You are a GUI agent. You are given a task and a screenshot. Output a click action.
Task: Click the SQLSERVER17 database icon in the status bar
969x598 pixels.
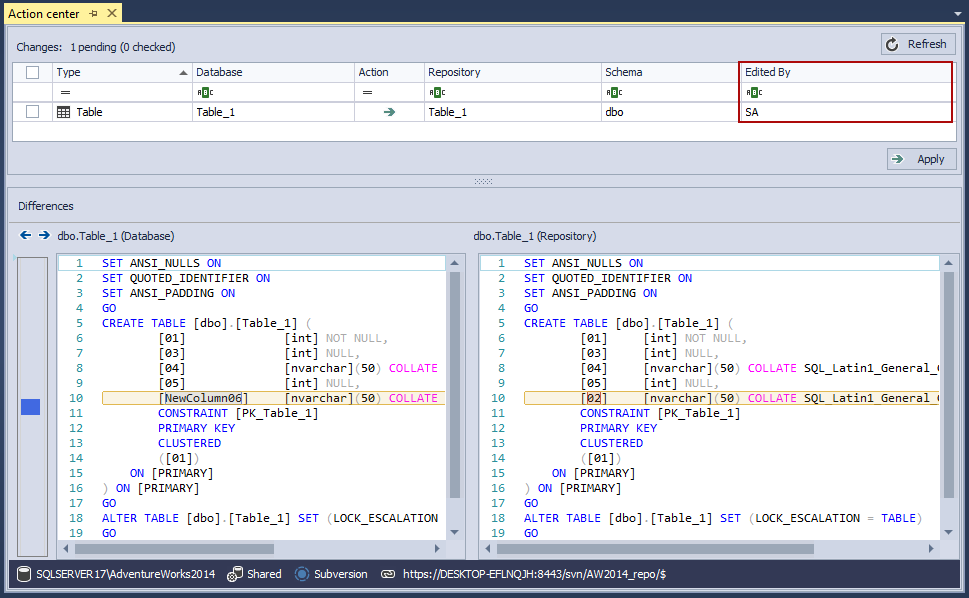[23, 574]
